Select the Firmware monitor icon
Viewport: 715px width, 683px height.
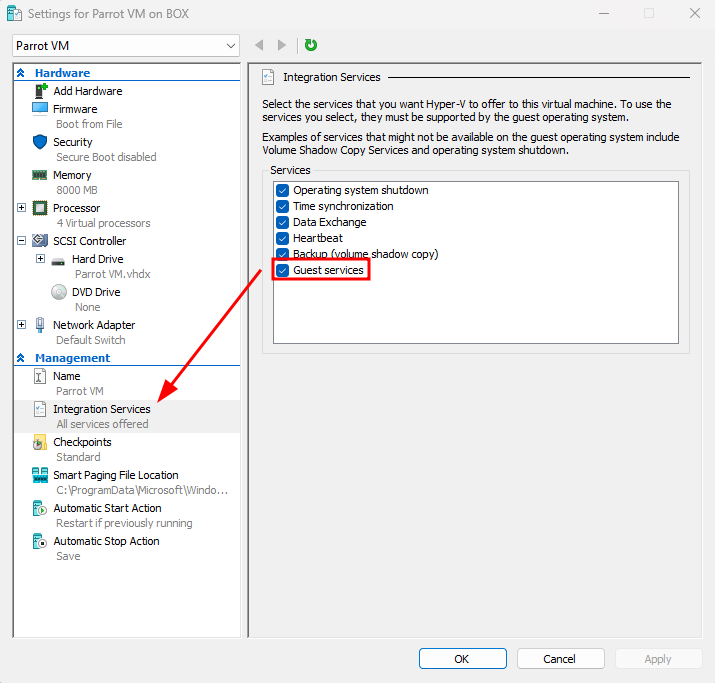point(40,109)
